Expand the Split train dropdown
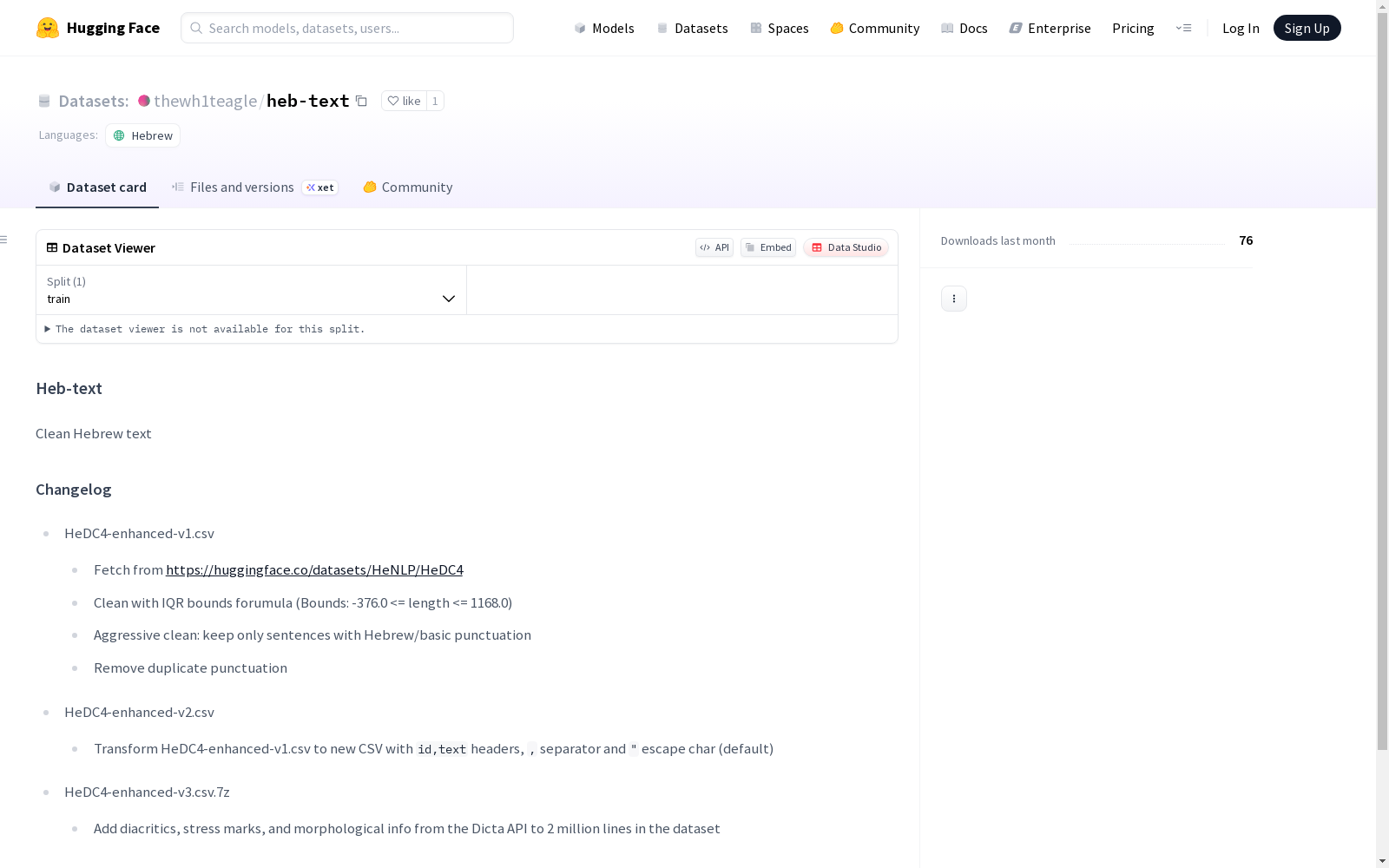Viewport: 1389px width, 868px height. (x=251, y=290)
